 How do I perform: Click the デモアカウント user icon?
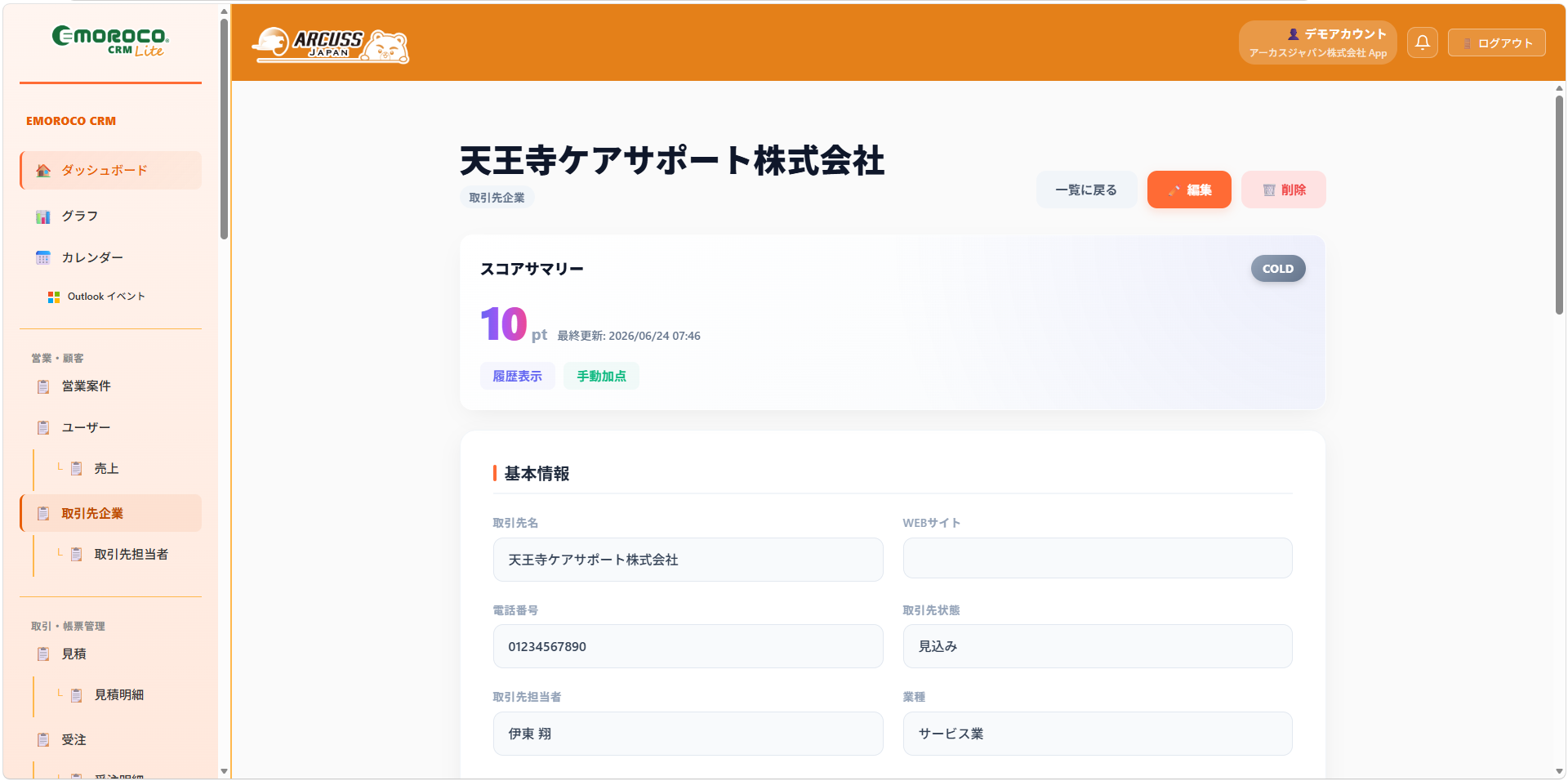[1294, 34]
